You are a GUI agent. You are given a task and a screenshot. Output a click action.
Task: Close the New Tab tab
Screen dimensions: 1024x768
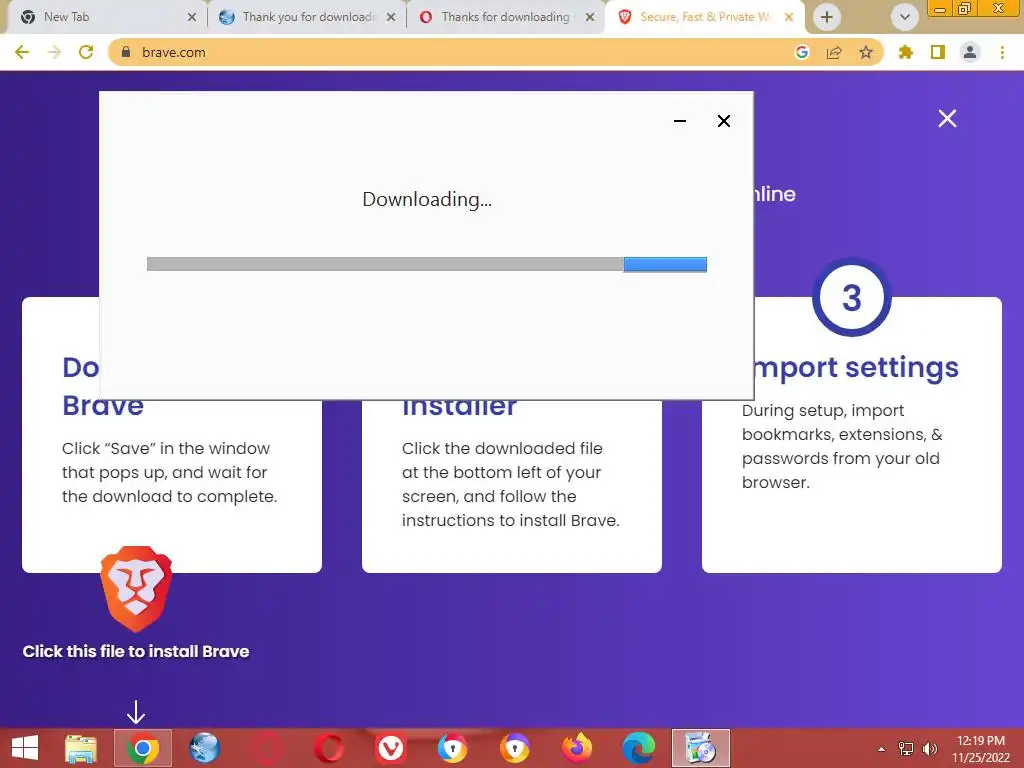[x=192, y=17]
